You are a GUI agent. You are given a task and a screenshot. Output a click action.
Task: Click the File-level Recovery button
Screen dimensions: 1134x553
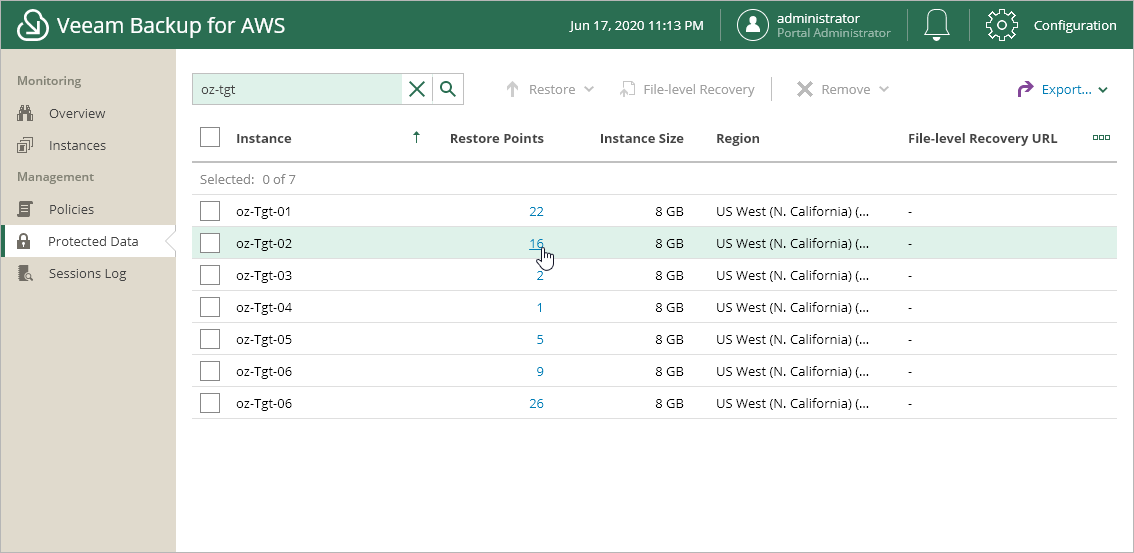tap(687, 90)
